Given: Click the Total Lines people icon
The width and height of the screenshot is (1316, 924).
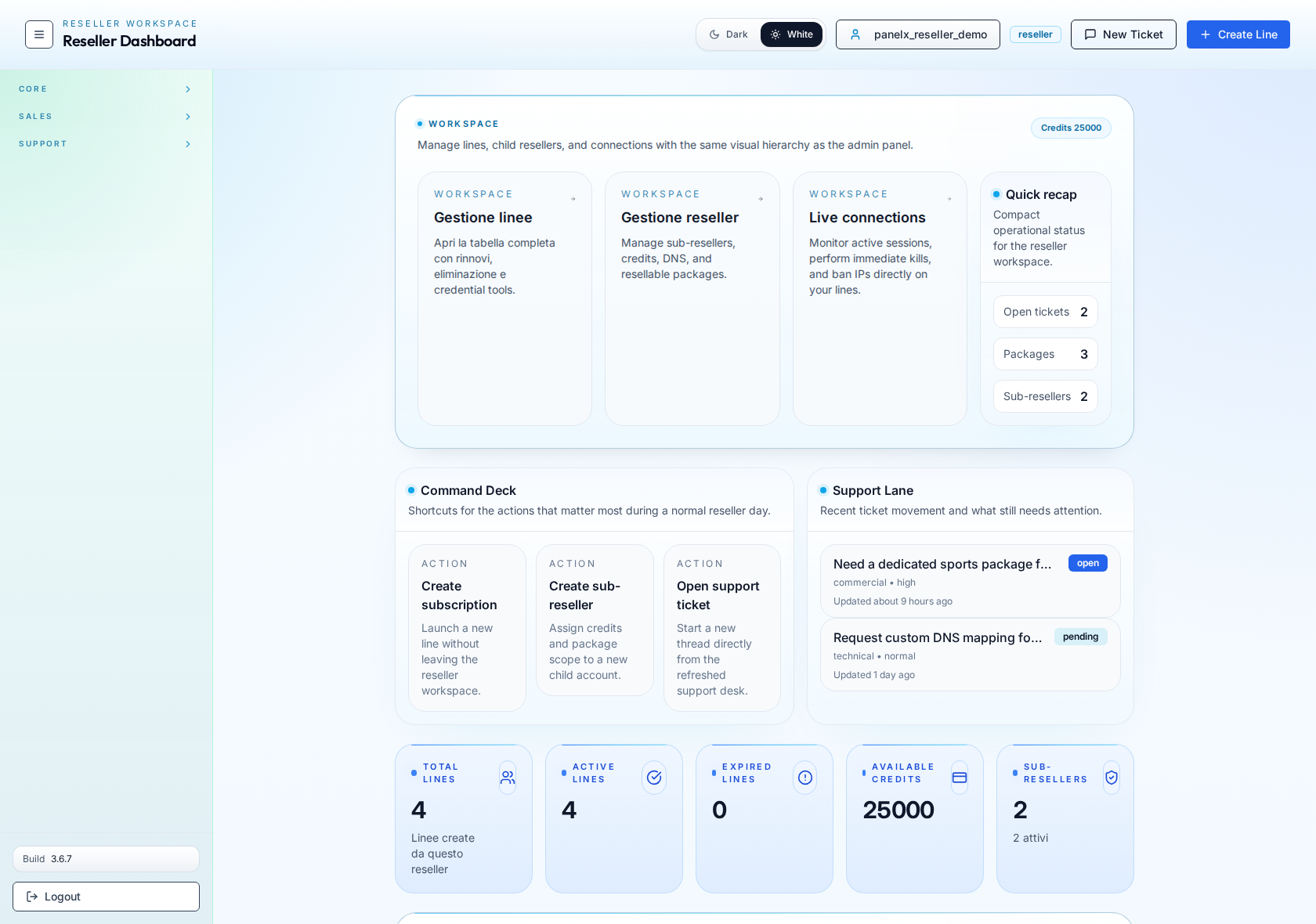Looking at the screenshot, I should click(507, 778).
